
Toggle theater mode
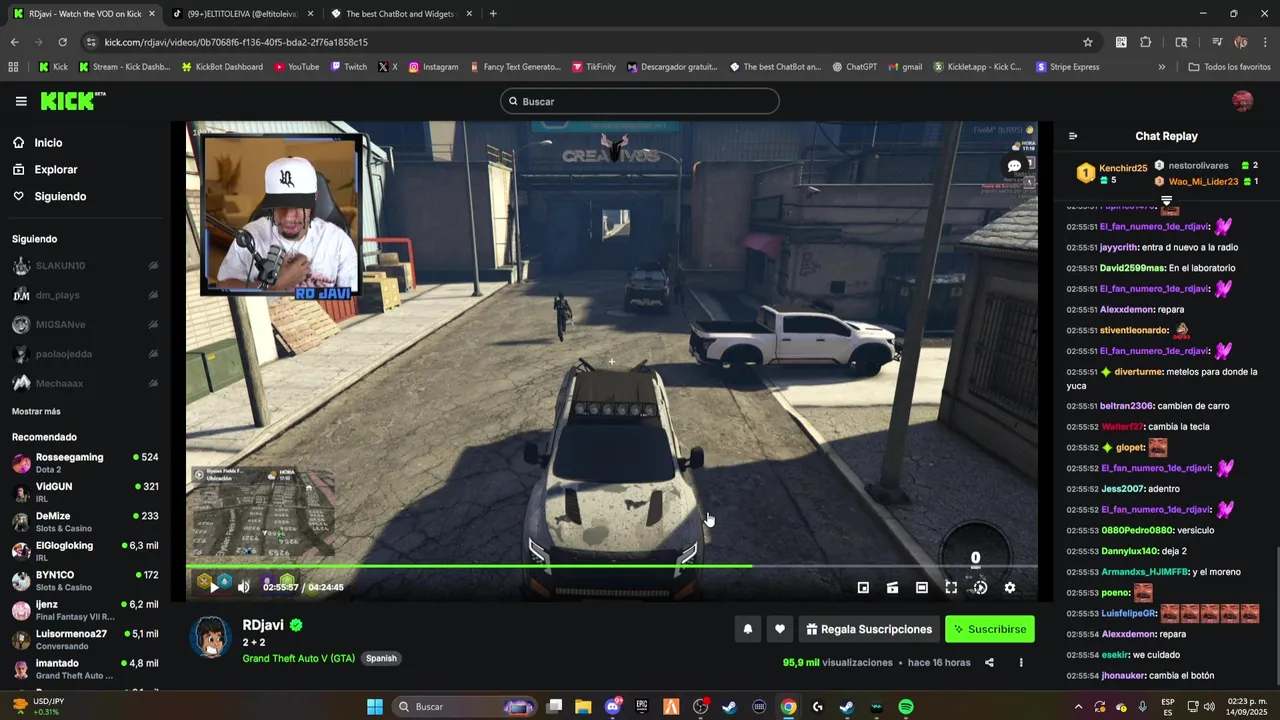(922, 587)
